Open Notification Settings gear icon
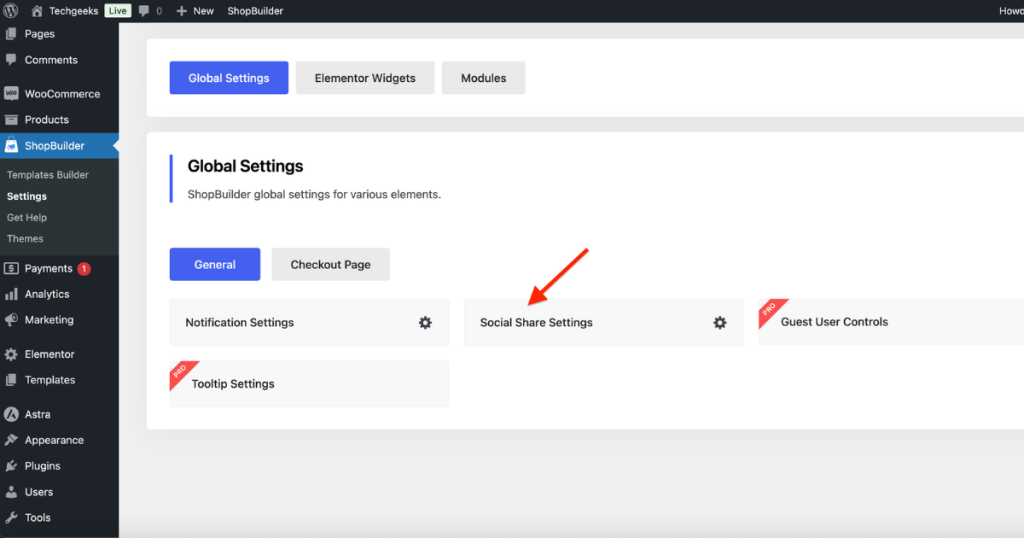Image resolution: width=1024 pixels, height=538 pixels. (x=425, y=323)
